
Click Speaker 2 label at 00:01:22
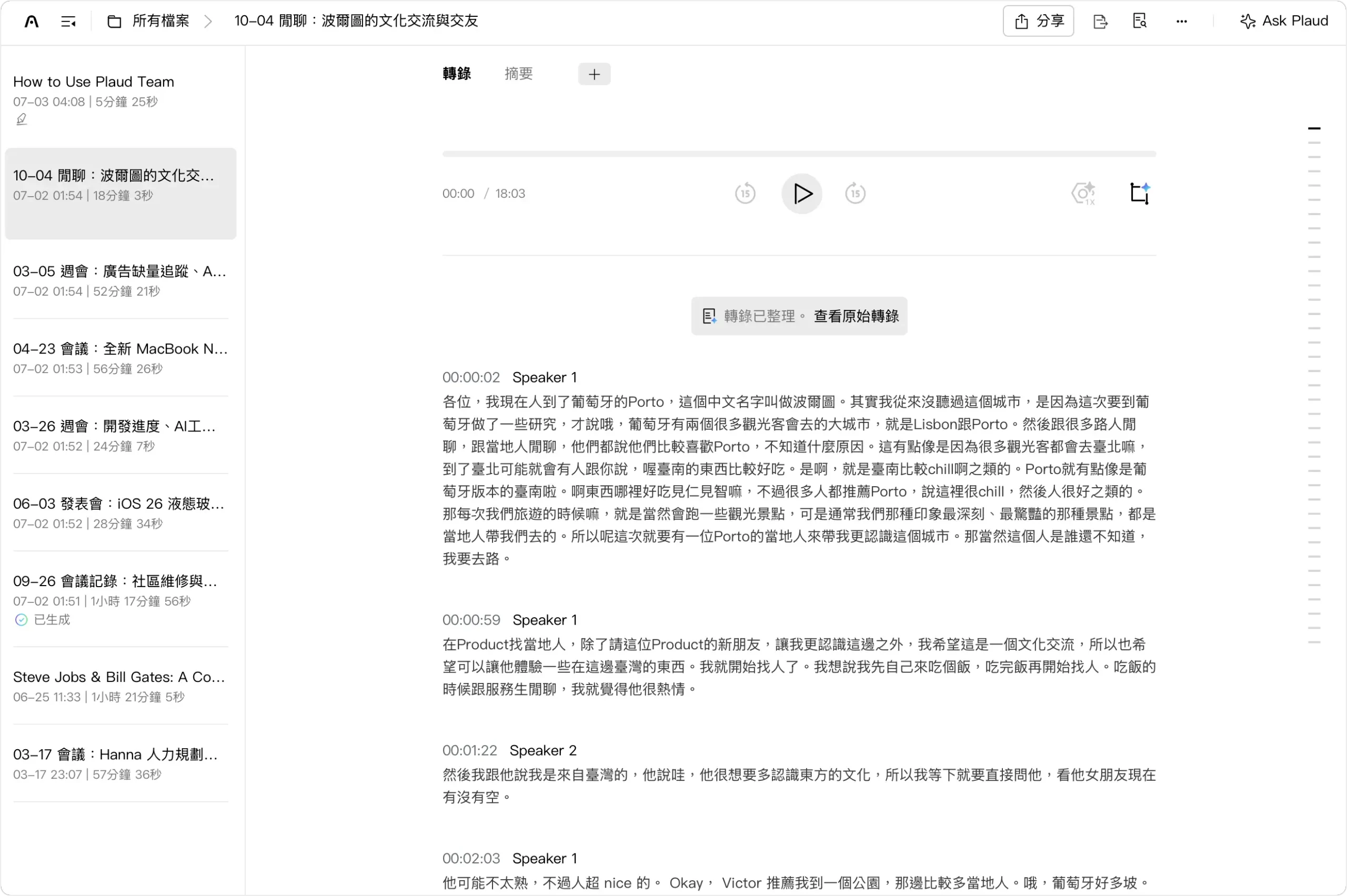coord(543,750)
